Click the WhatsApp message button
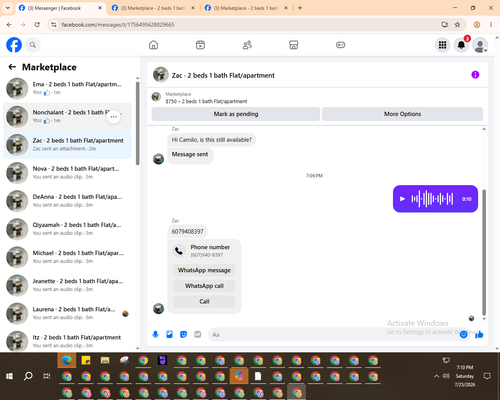This screenshot has height=400, width=500. 204,270
